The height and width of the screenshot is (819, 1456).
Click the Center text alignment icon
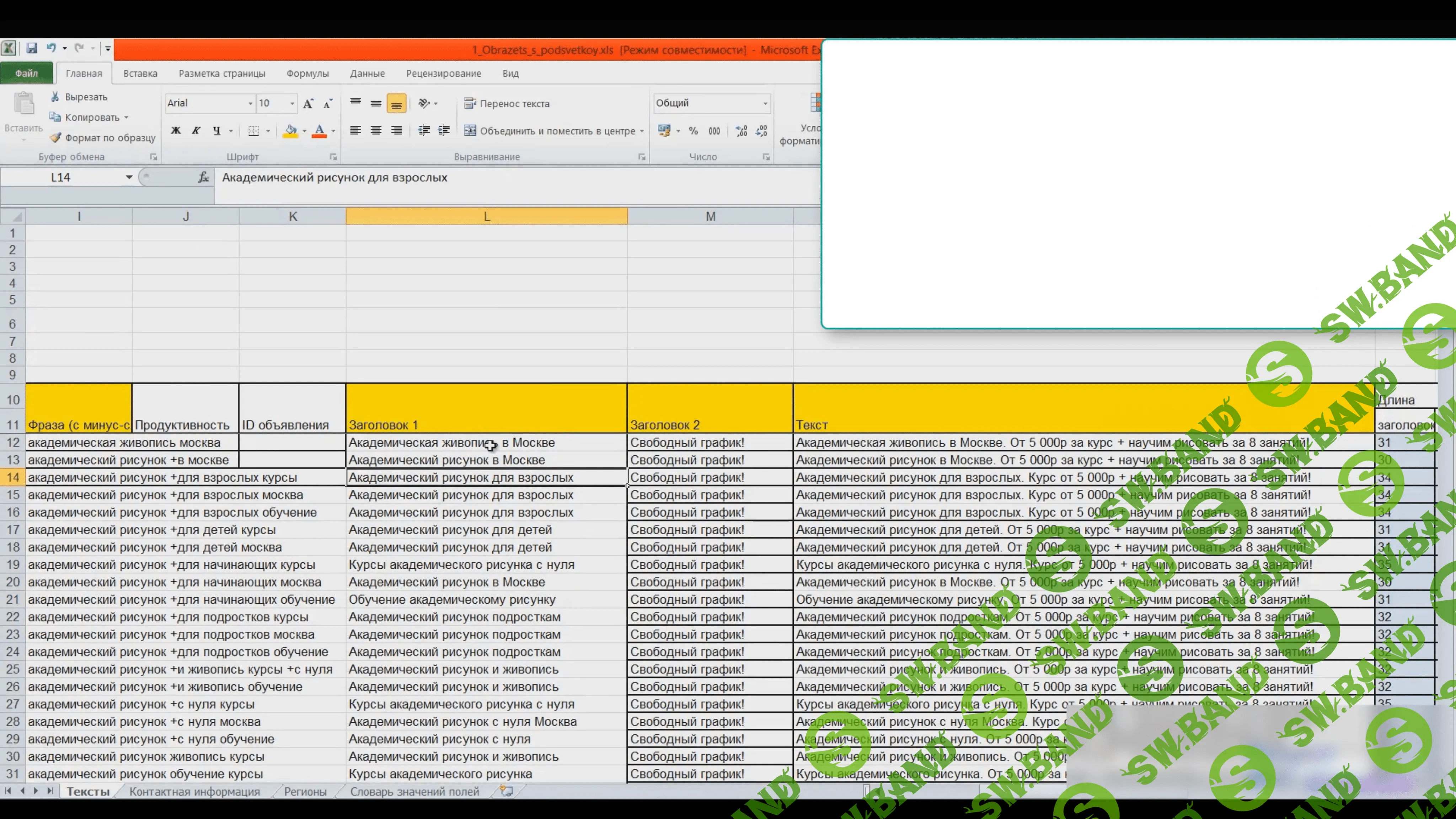376,130
